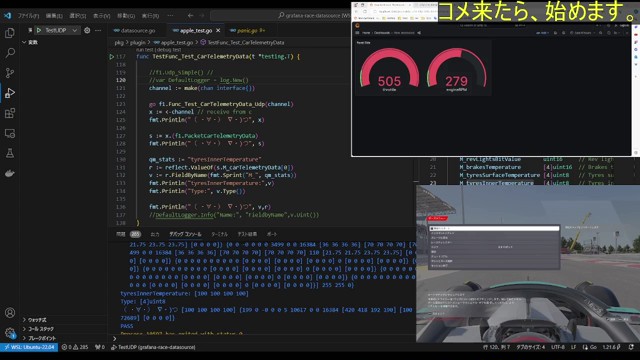Image resolution: width=640 pixels, height=360 pixels.
Task: Switch to the Terminal panel tab
Action: tap(219, 234)
